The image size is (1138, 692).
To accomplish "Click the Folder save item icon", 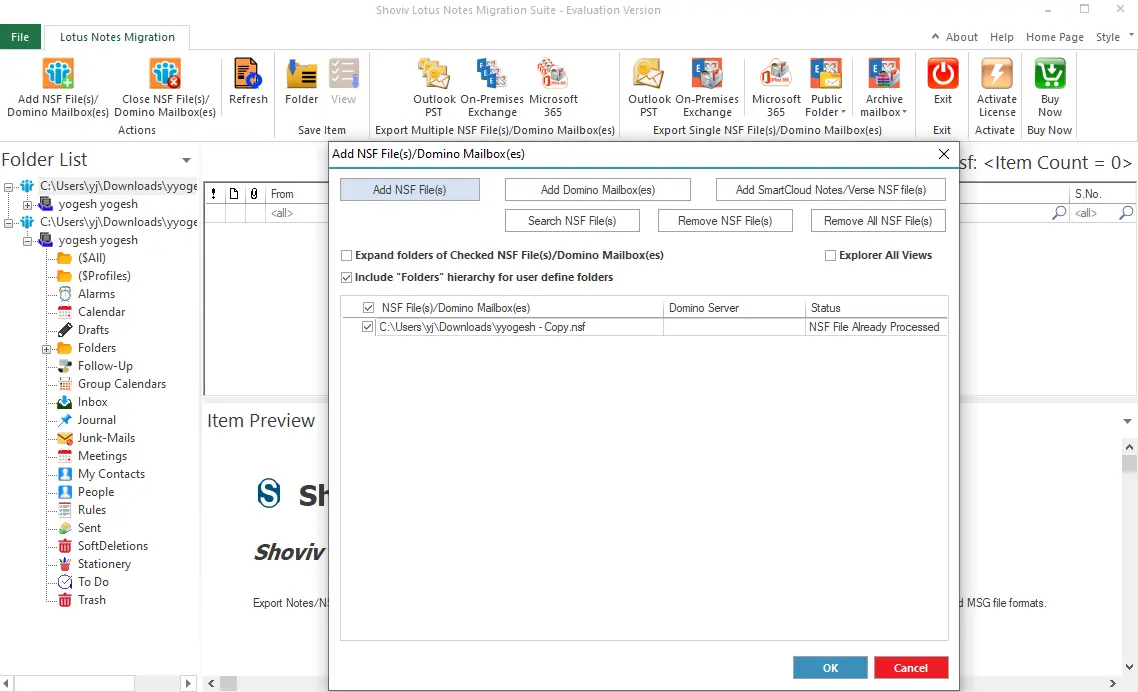I will pyautogui.click(x=302, y=73).
